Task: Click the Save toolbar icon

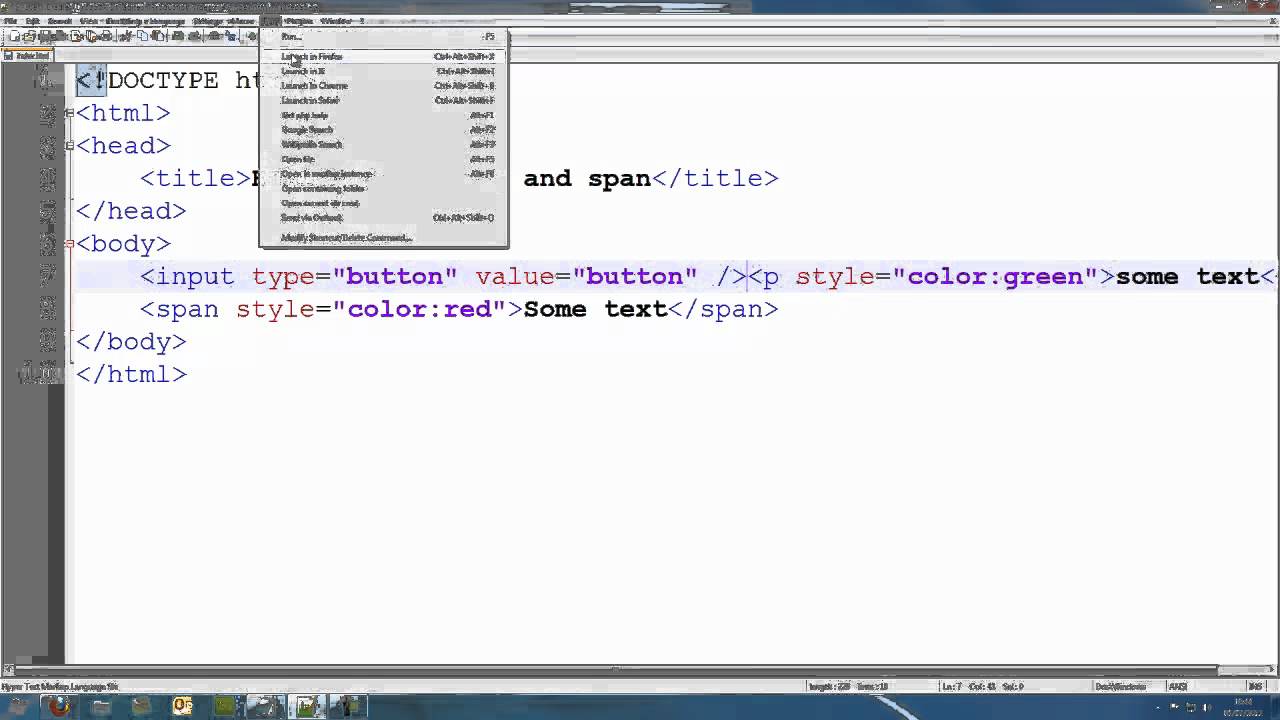Action: [x=45, y=37]
